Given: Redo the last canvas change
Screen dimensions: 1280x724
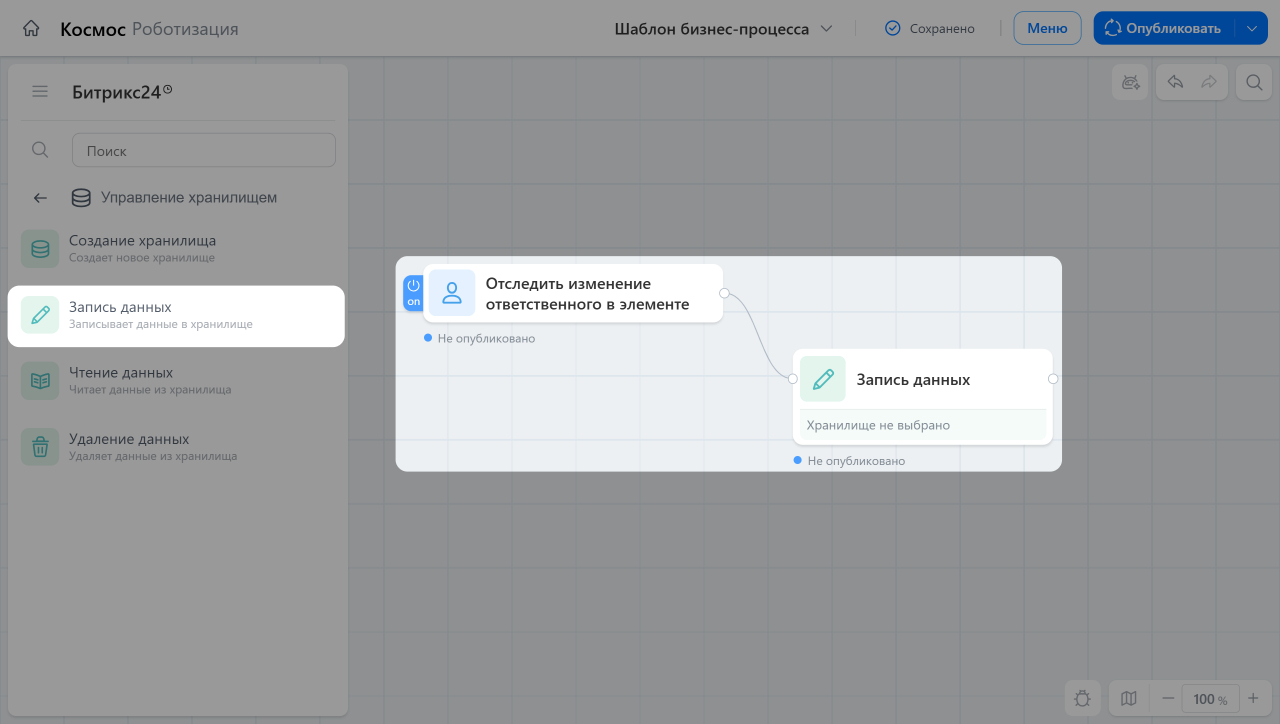Looking at the screenshot, I should coord(1208,82).
